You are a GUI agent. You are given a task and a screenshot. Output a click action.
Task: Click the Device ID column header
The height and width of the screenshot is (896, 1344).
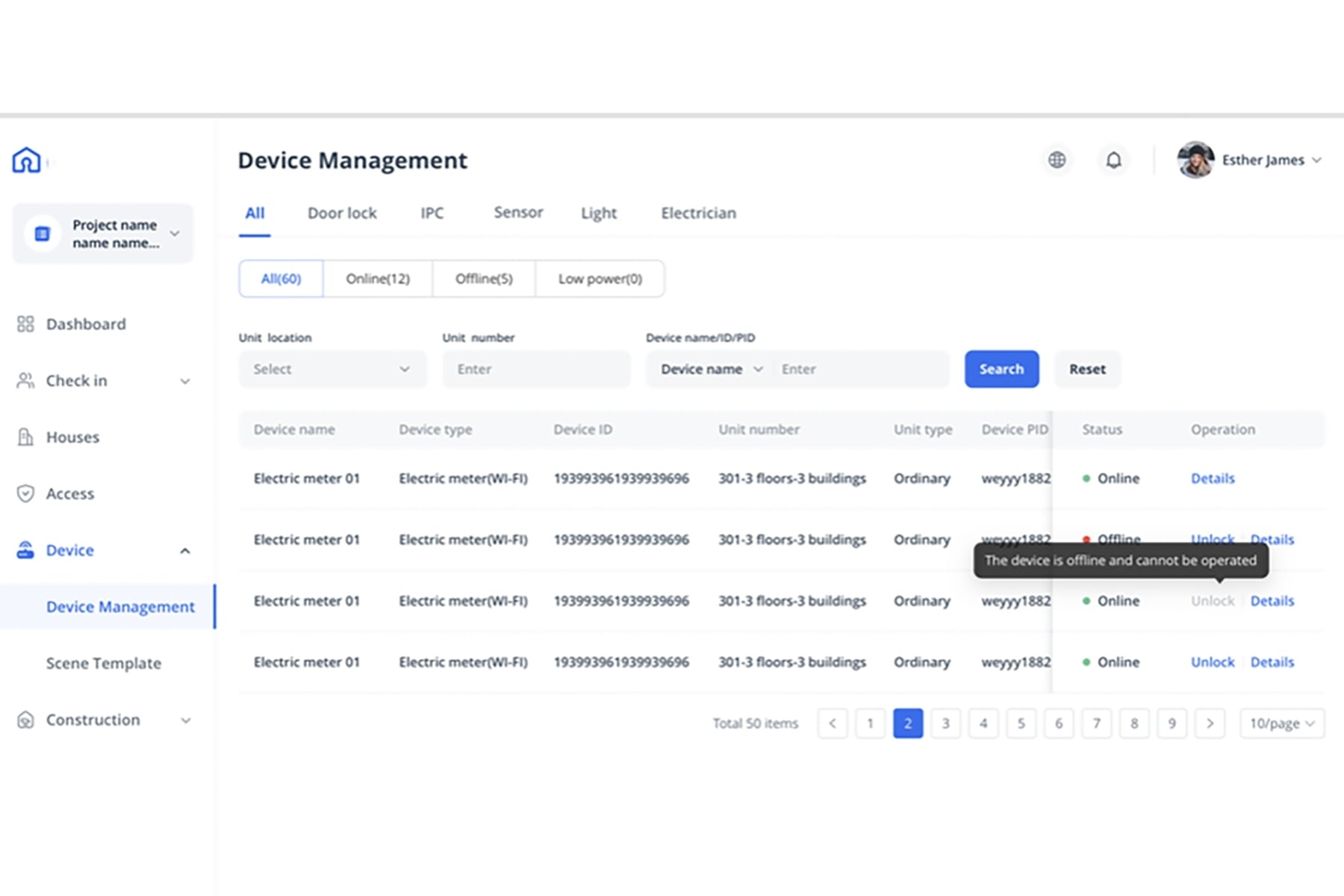coord(582,429)
